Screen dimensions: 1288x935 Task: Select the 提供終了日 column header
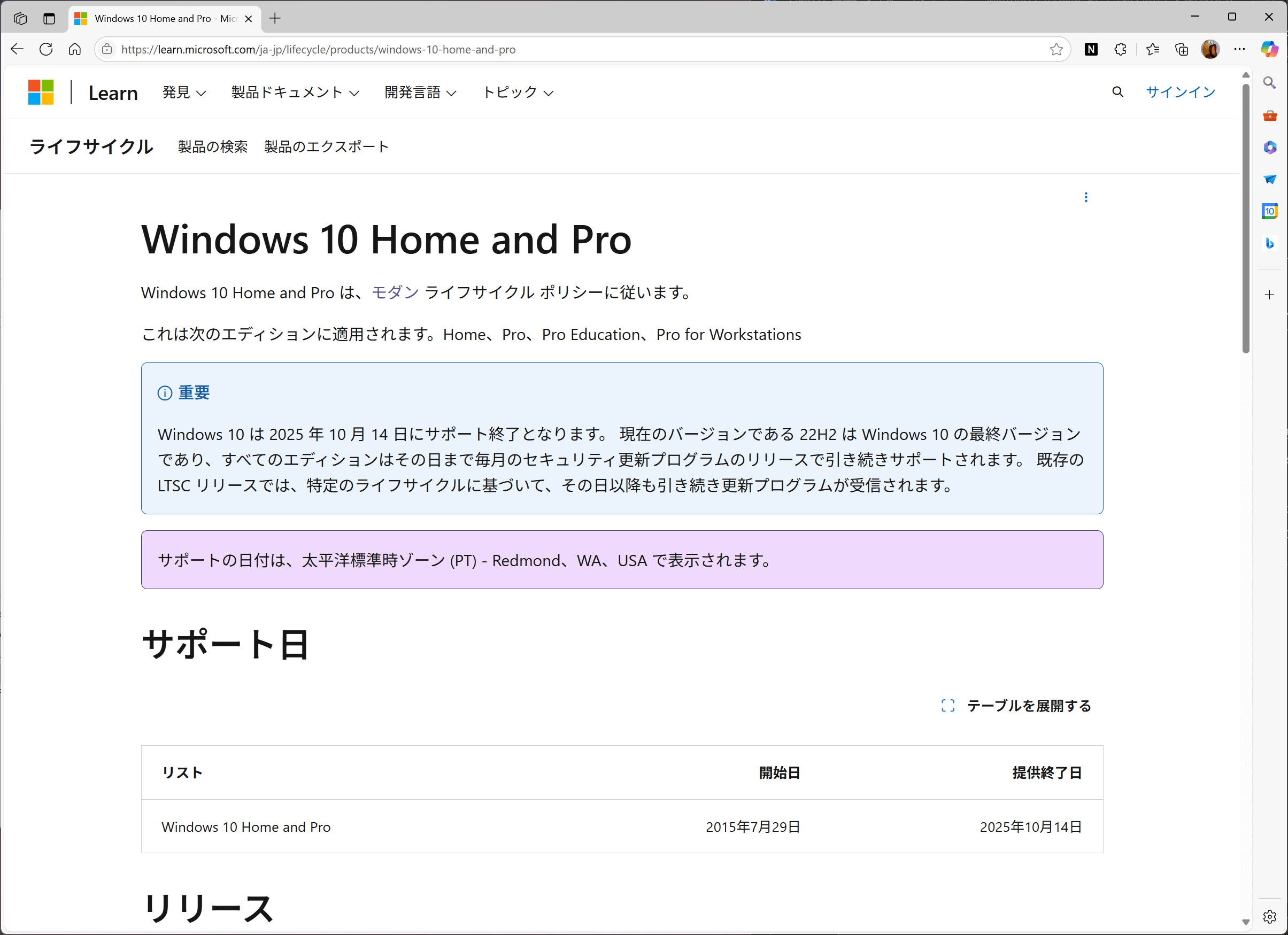coord(1047,772)
